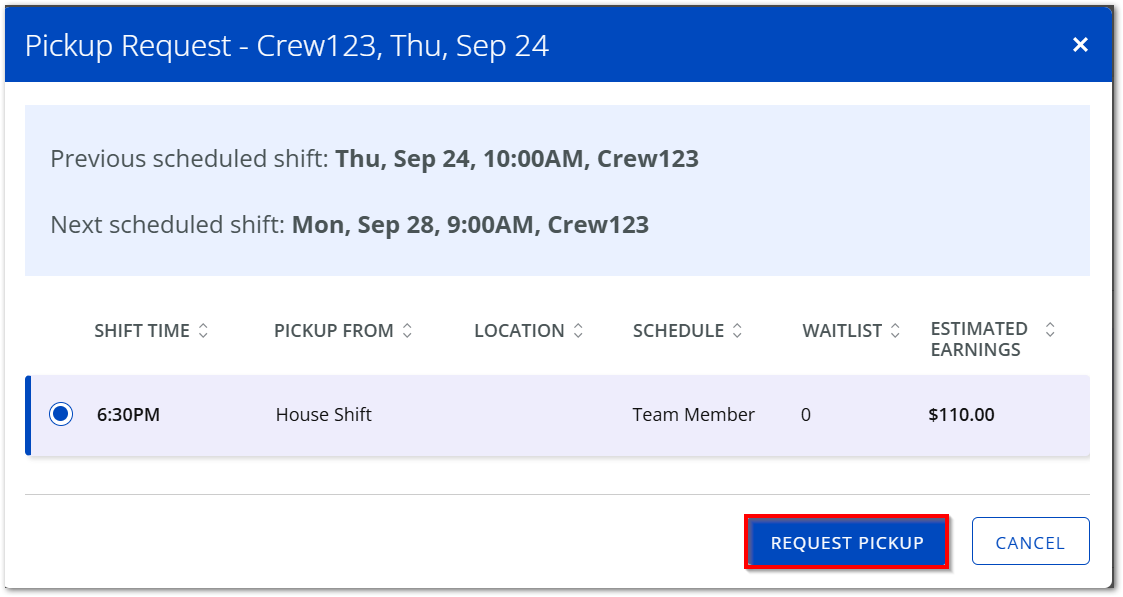This screenshot has width=1123, height=597.
Task: Sort by SHIFT TIME using its arrows icon
Action: 203,330
